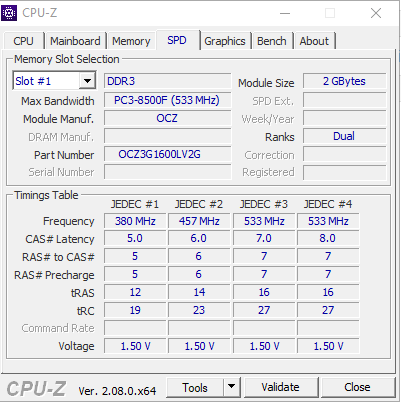Open the Mainboard tab
Image resolution: width=401 pixels, height=403 pixels.
point(75,41)
